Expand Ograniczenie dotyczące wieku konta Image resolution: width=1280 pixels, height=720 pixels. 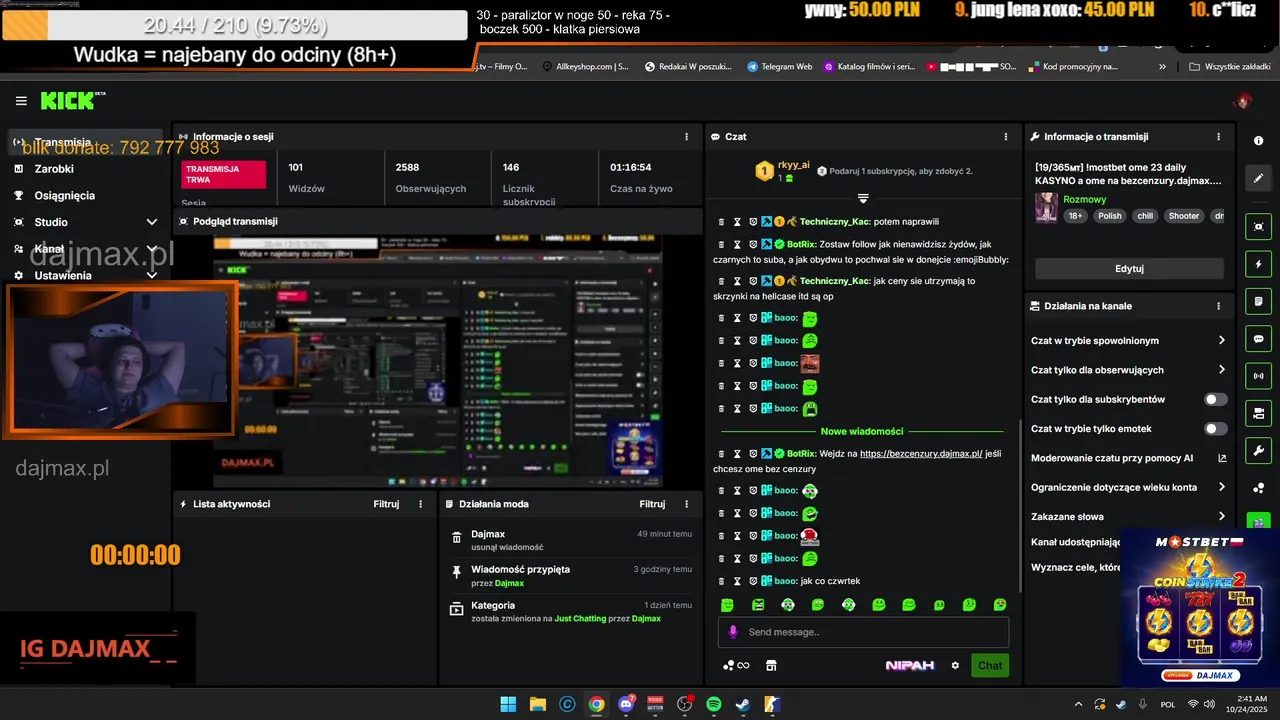[x=1222, y=488]
